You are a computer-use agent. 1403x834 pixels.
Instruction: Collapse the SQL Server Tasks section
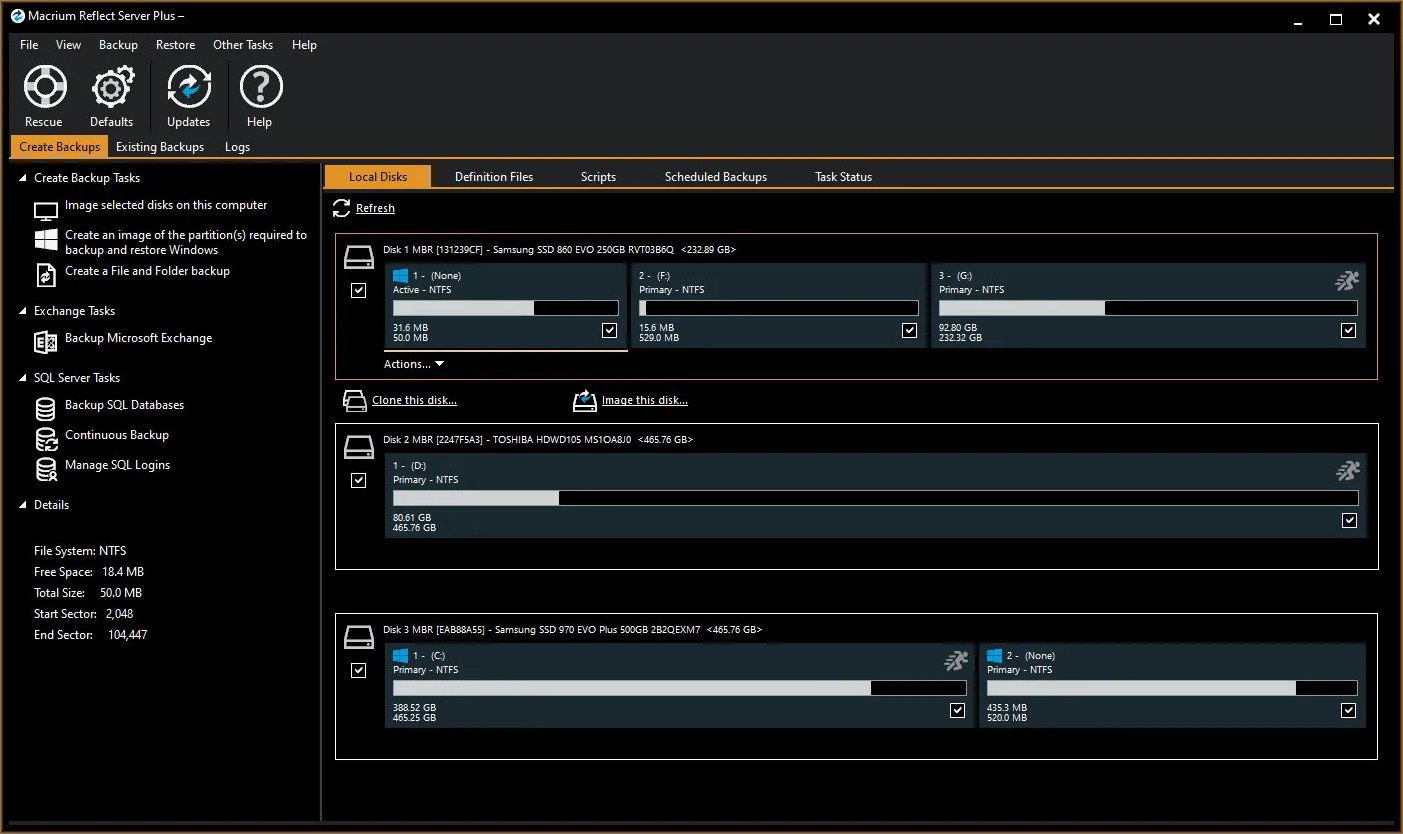[x=24, y=377]
